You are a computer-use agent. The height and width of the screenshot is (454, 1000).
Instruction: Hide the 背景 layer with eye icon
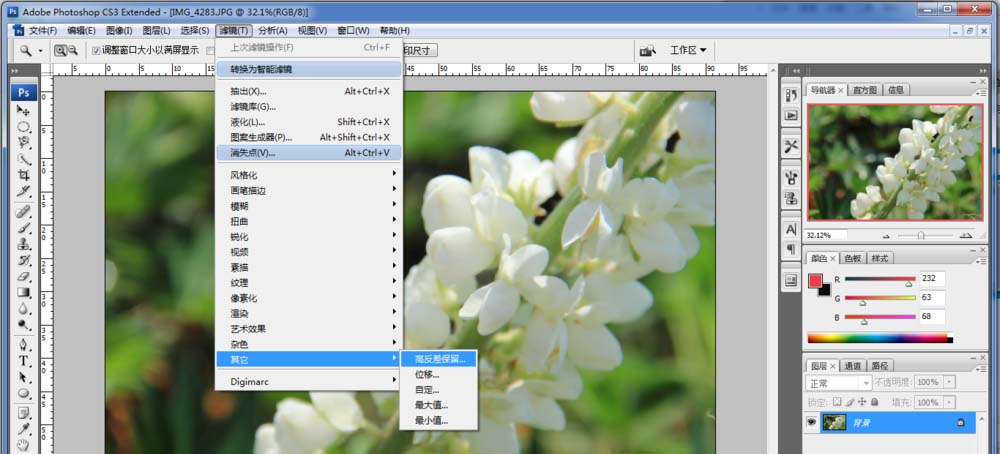coord(811,422)
